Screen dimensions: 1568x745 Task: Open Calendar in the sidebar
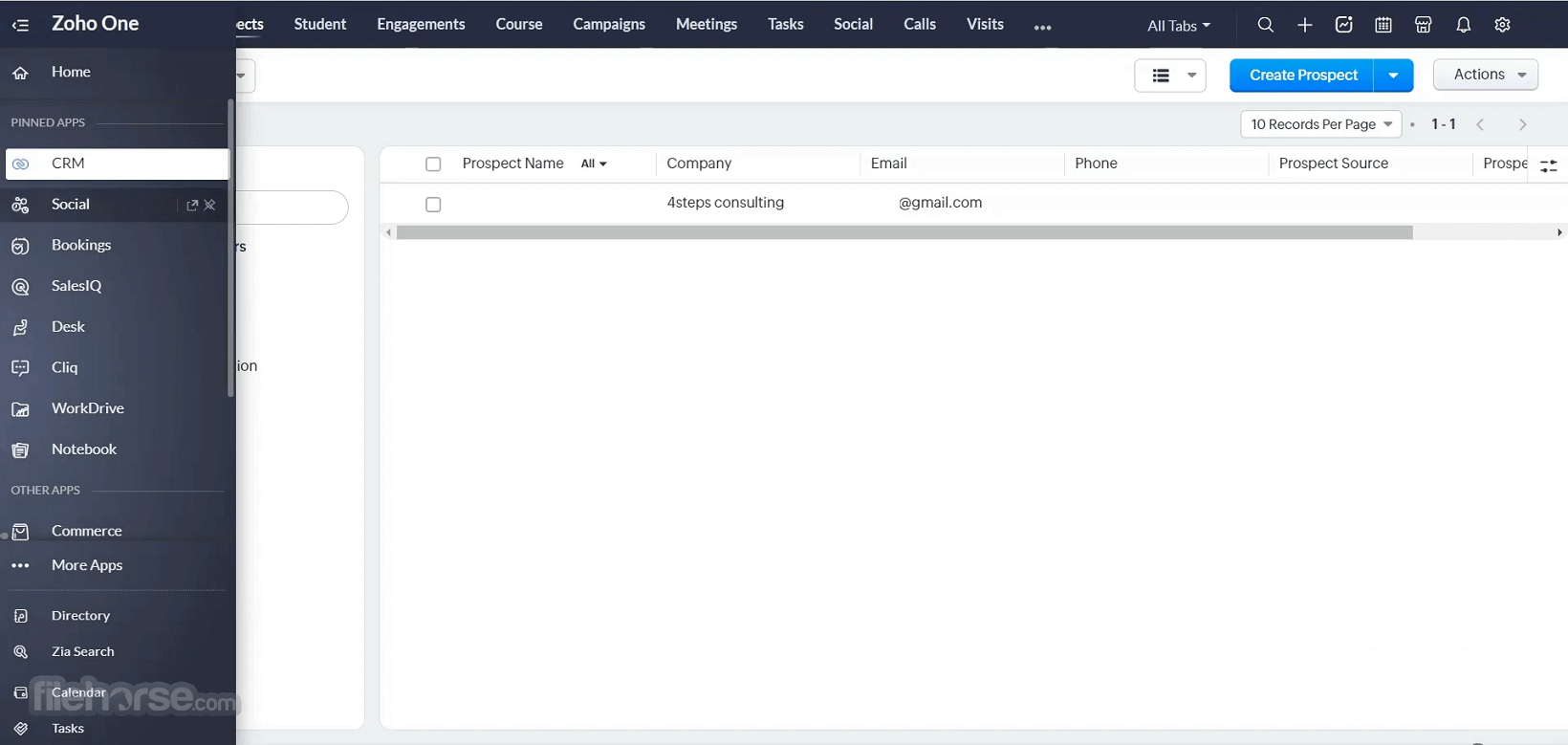pyautogui.click(x=78, y=692)
